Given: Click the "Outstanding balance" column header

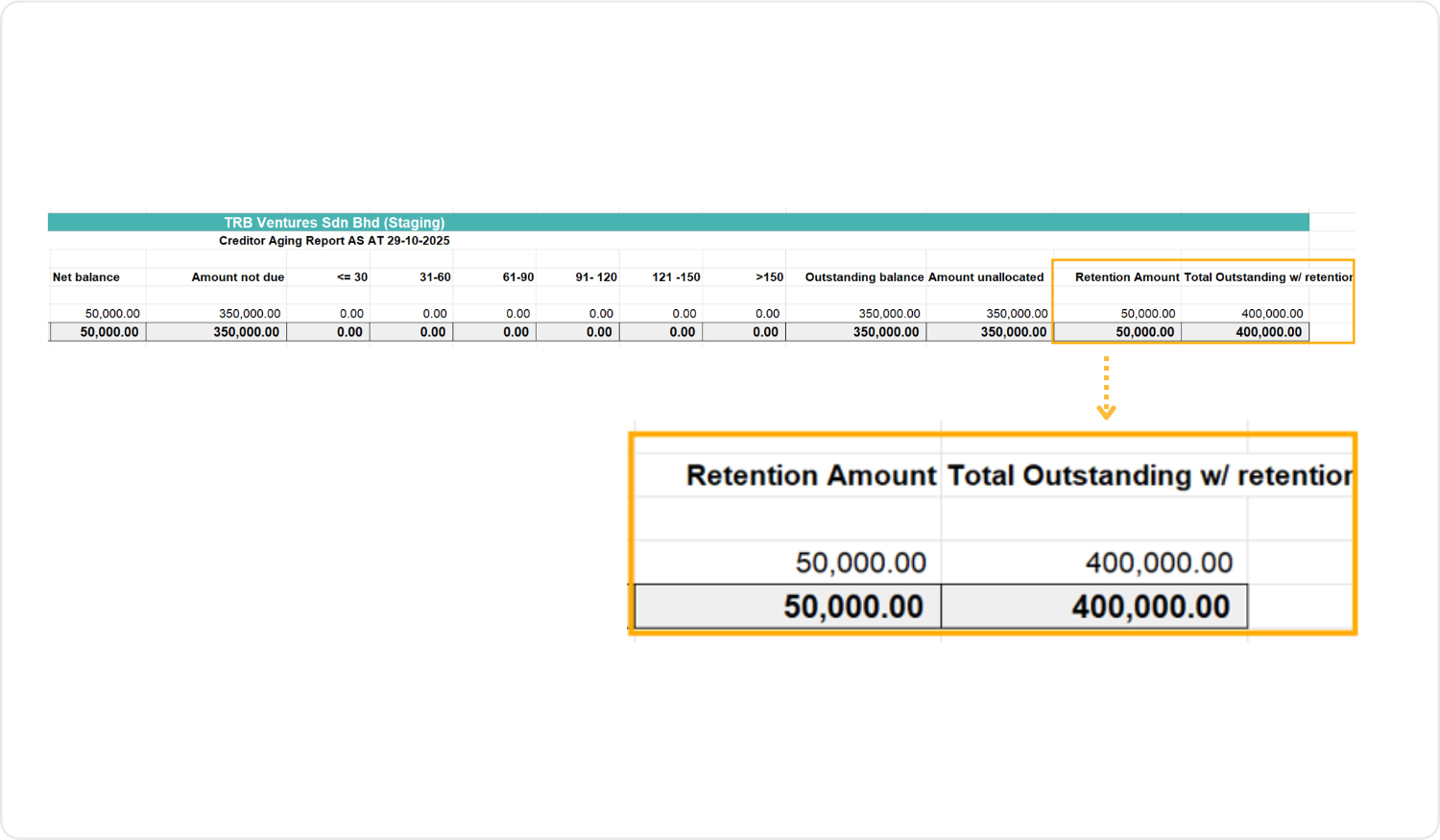Looking at the screenshot, I should (x=864, y=277).
